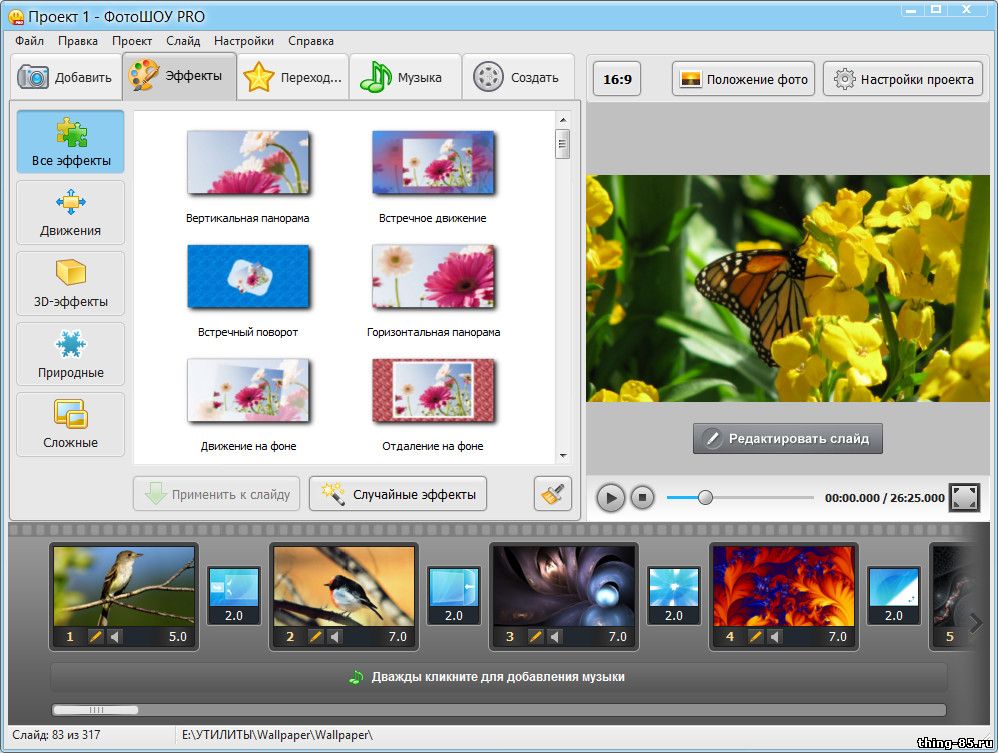Select slide 4 orange fractal thumbnail
Viewport: 998px width, 753px height.
[784, 586]
